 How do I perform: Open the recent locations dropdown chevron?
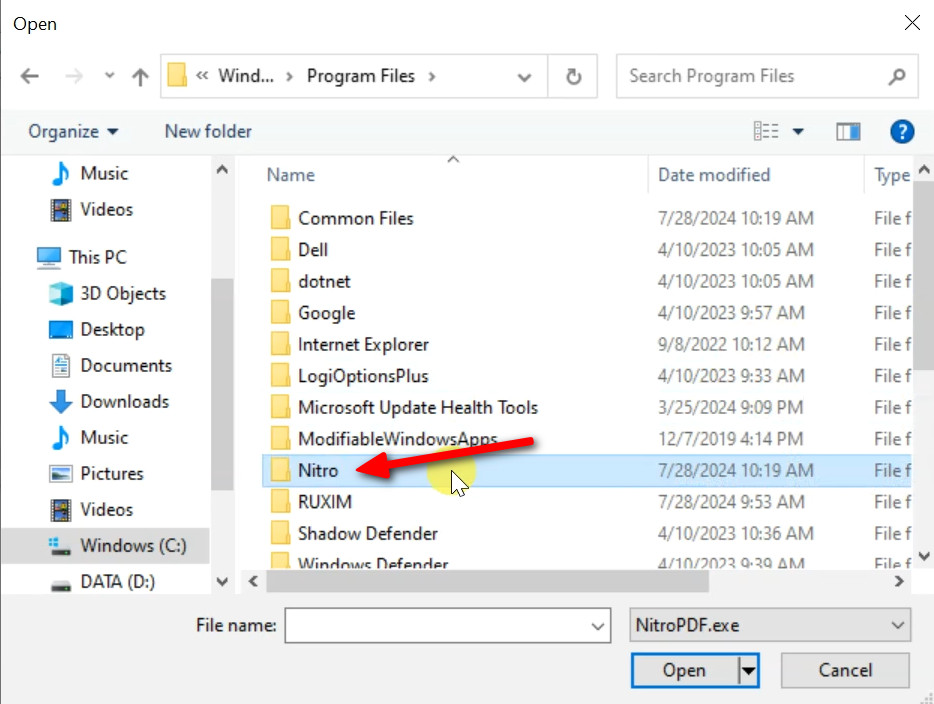click(109, 77)
